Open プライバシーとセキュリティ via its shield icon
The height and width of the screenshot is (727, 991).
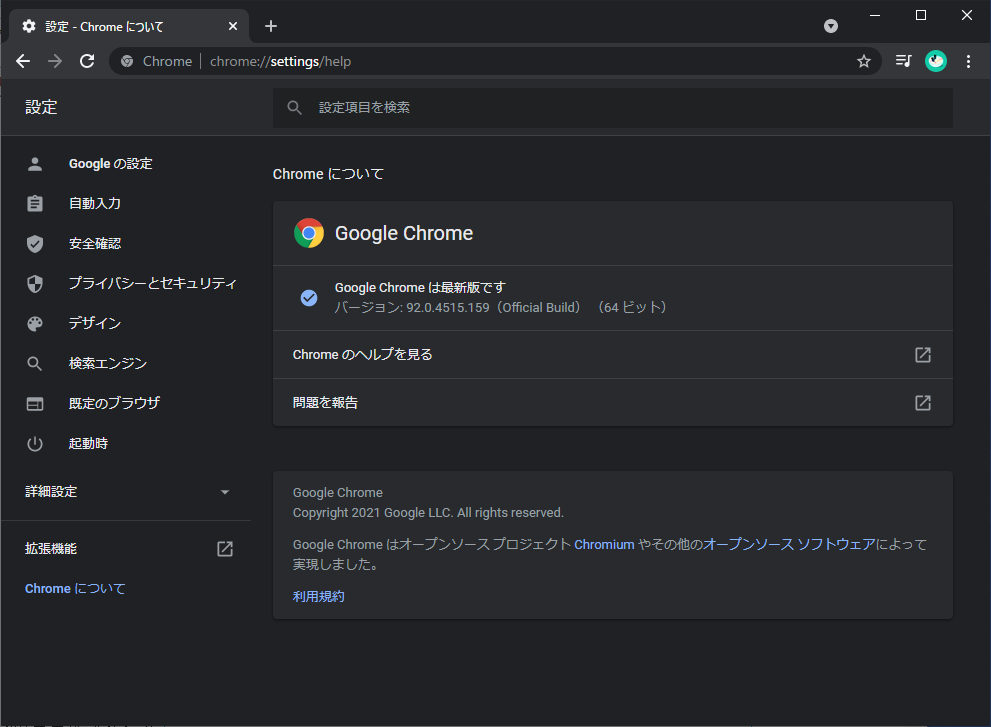click(x=35, y=283)
